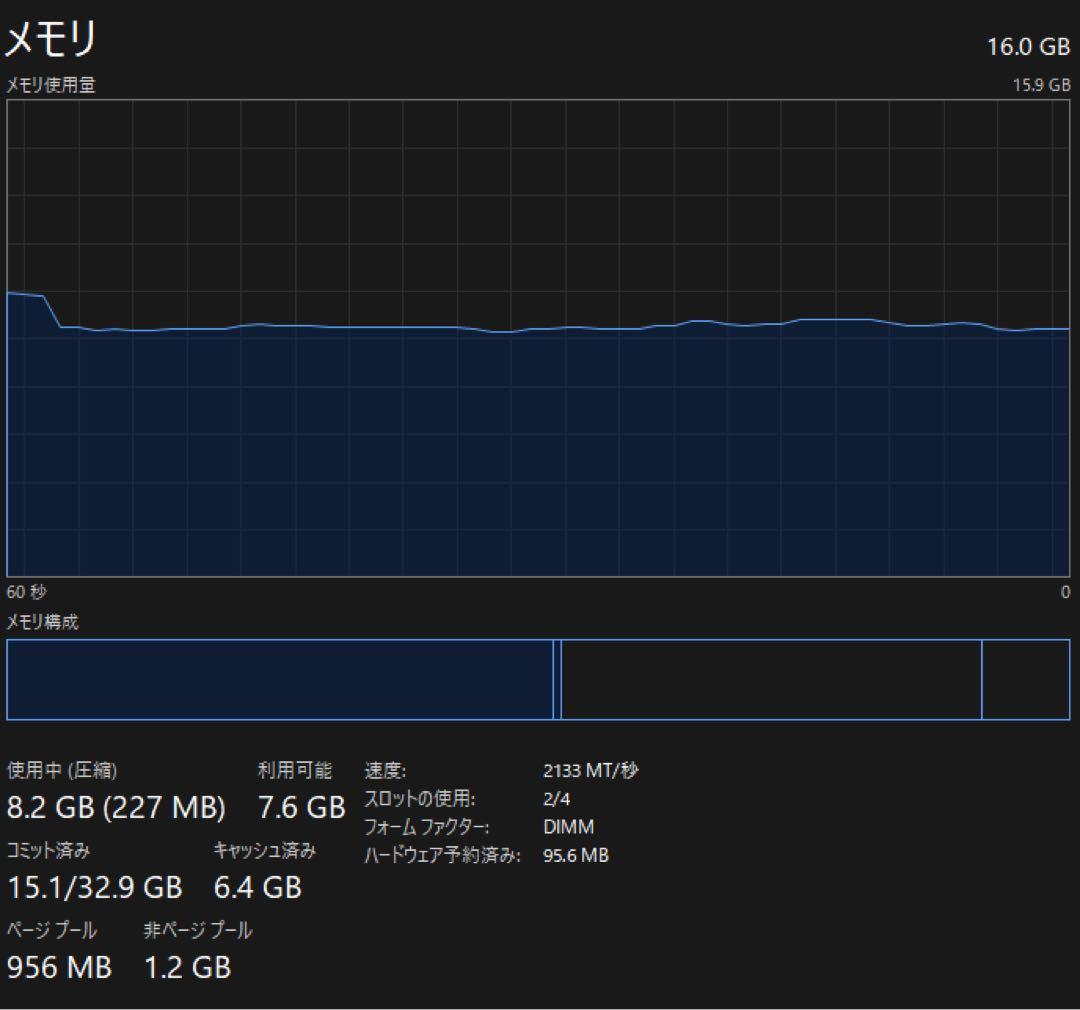This screenshot has width=1080, height=1010.
Task: Click the standby segment of composition bar
Action: pyautogui.click(x=771, y=680)
